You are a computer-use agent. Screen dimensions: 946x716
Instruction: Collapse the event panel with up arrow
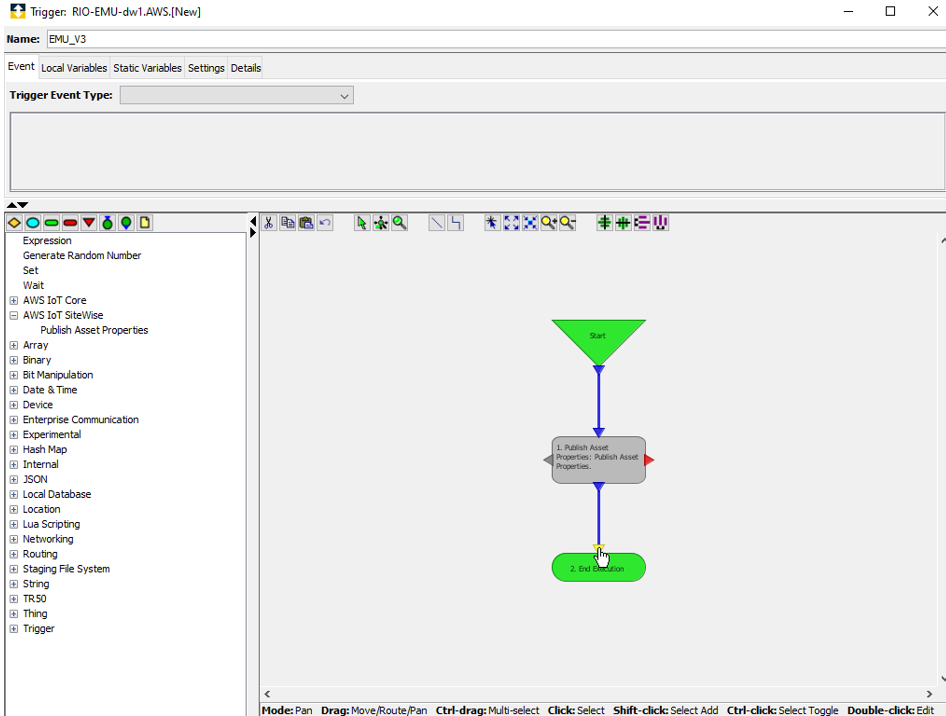tap(11, 205)
